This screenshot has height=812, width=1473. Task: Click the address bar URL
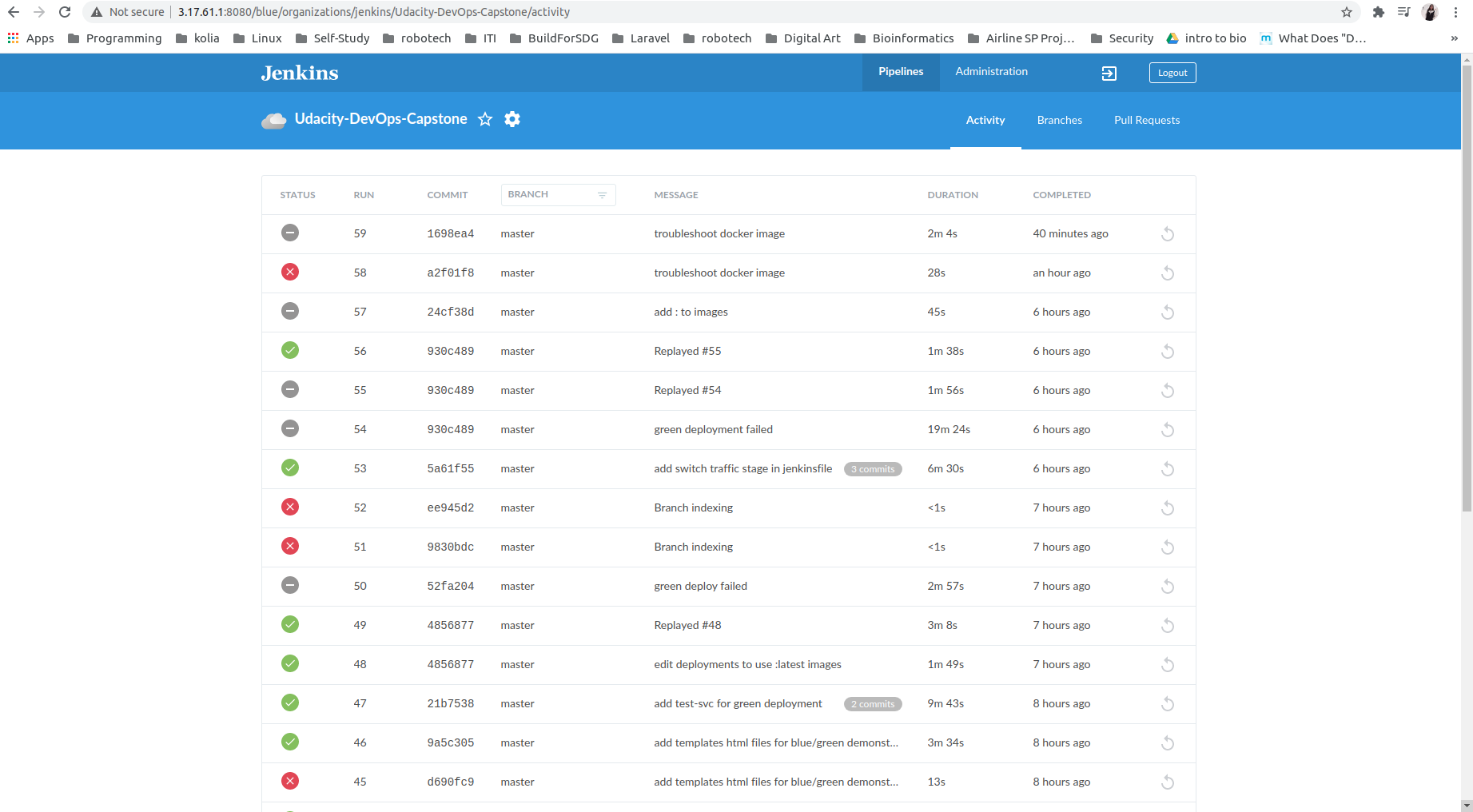(x=374, y=12)
